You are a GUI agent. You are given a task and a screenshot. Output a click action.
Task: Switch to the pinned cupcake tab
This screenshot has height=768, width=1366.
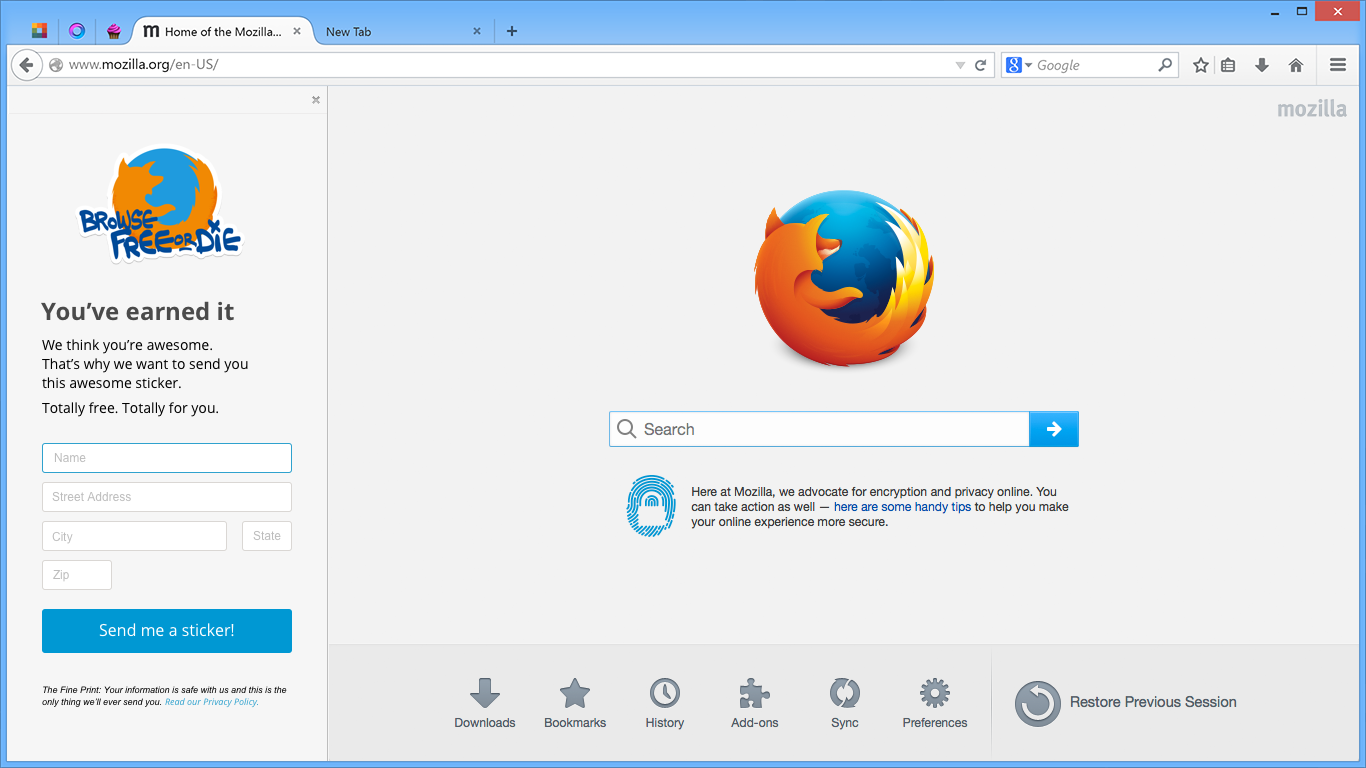(114, 31)
